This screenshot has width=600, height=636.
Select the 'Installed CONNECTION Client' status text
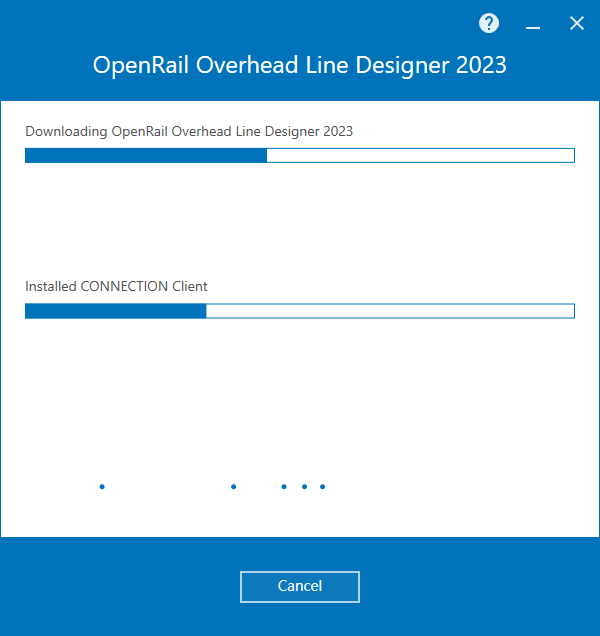116,286
